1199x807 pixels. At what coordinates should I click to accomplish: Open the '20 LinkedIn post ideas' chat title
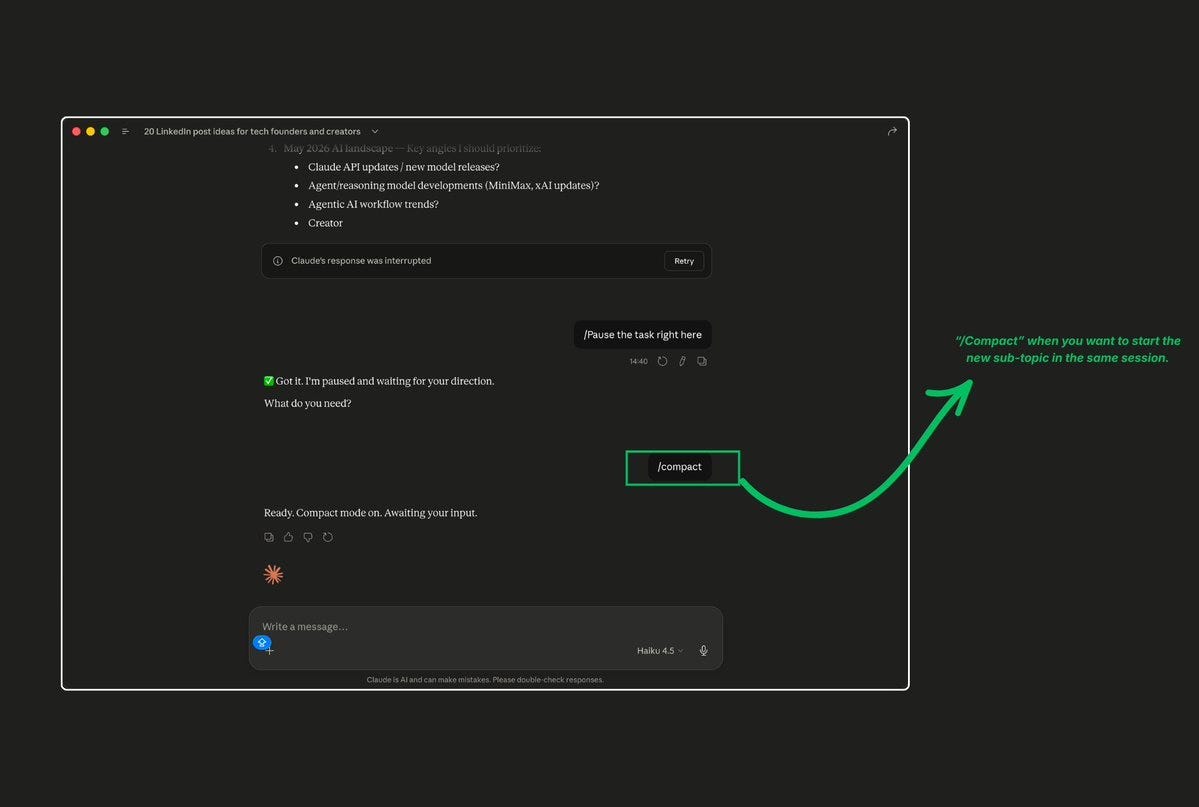(x=252, y=132)
